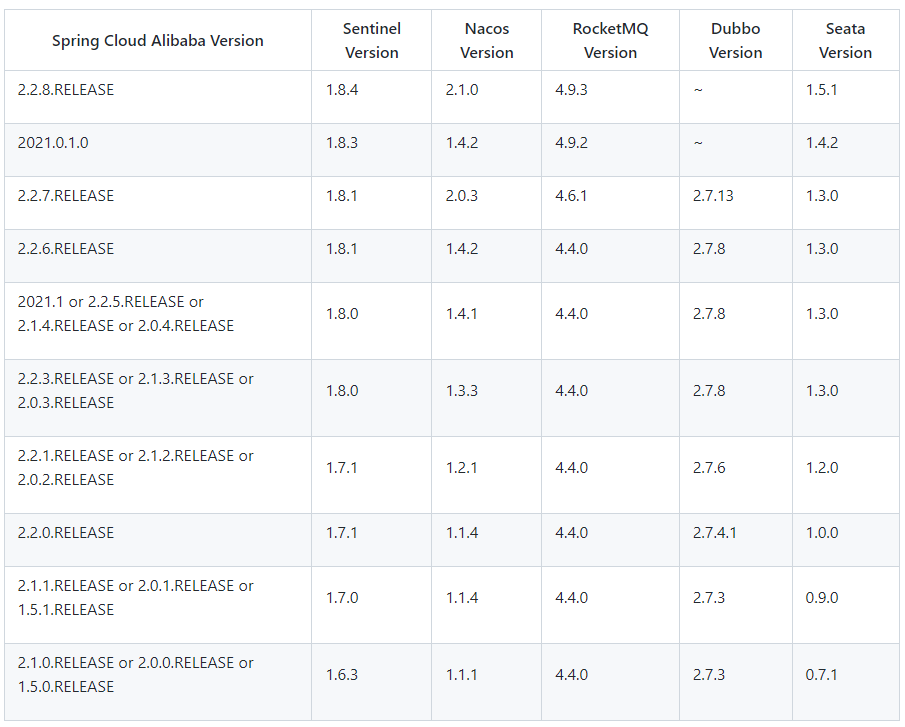
Task: Click Nacos '1.4.2' in 2021.0.1.0 row
Action: (x=462, y=143)
